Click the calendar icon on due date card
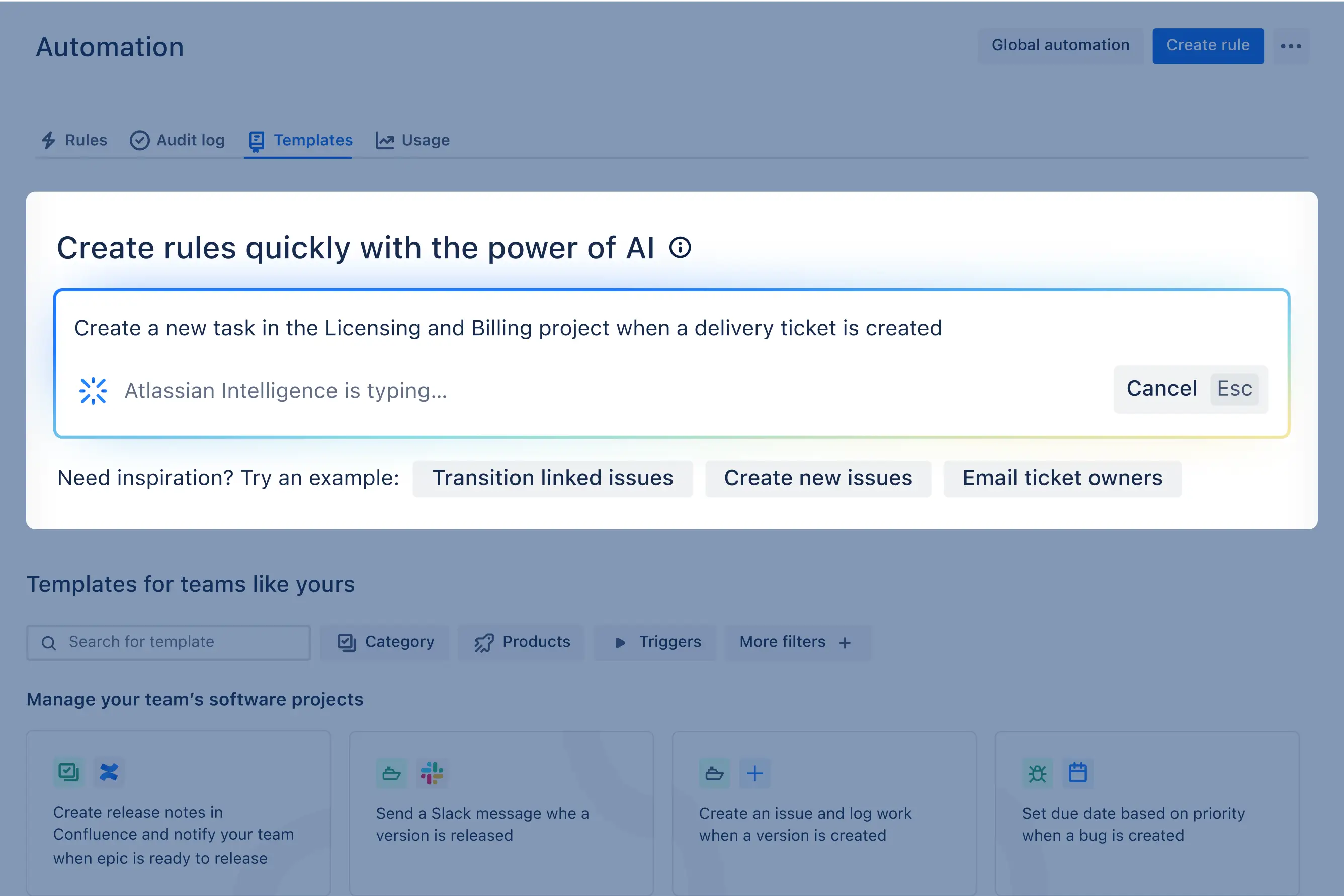1344x896 pixels. coord(1077,773)
